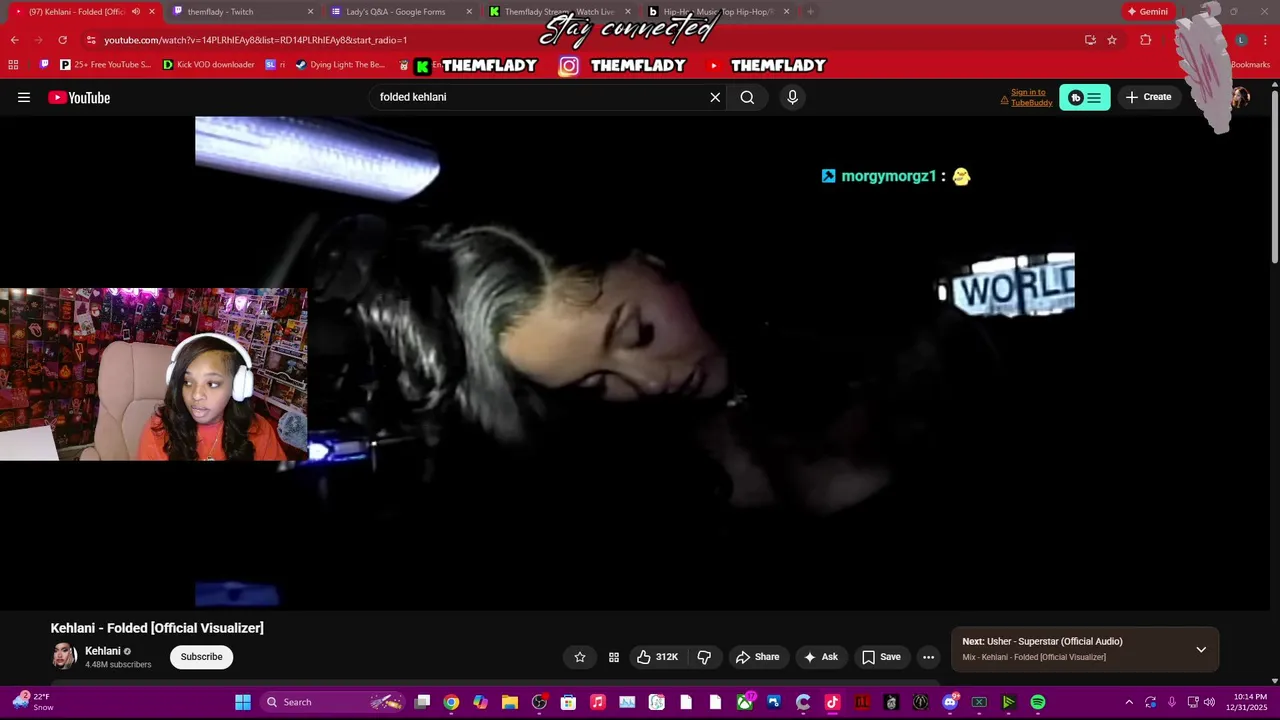Go back in browser history
The height and width of the screenshot is (720, 1280).
[14, 40]
